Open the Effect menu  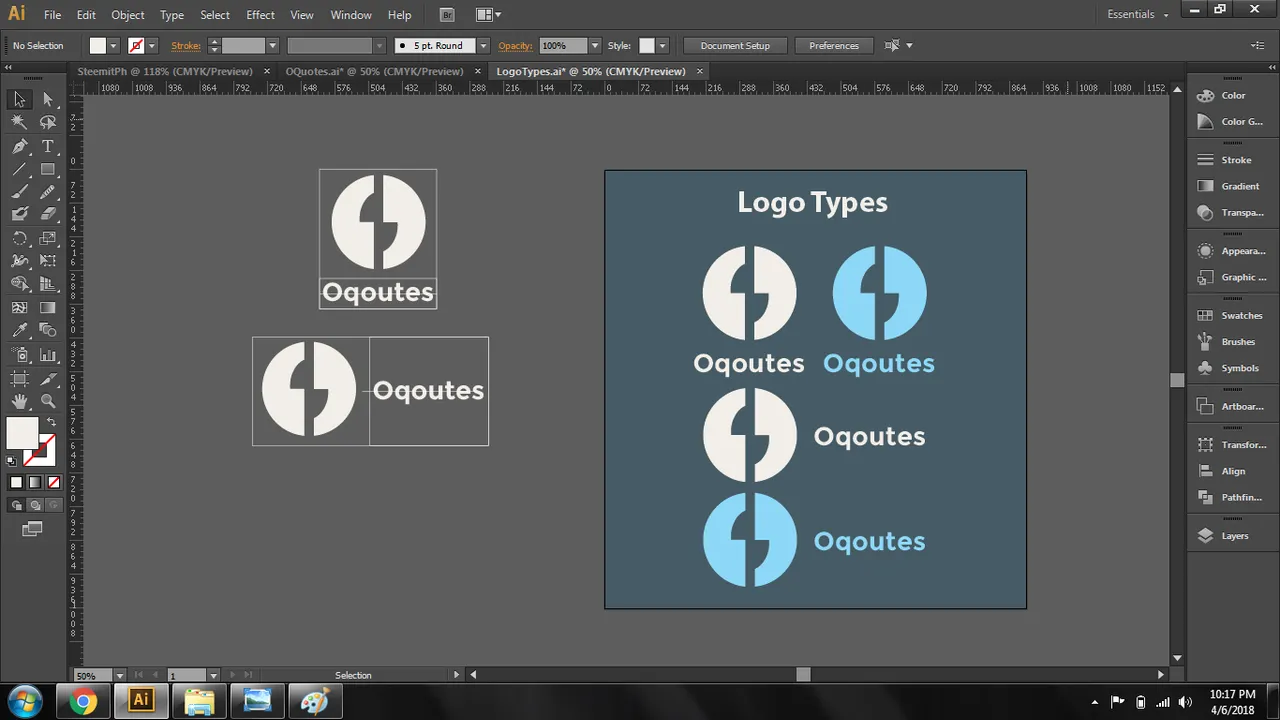click(260, 15)
